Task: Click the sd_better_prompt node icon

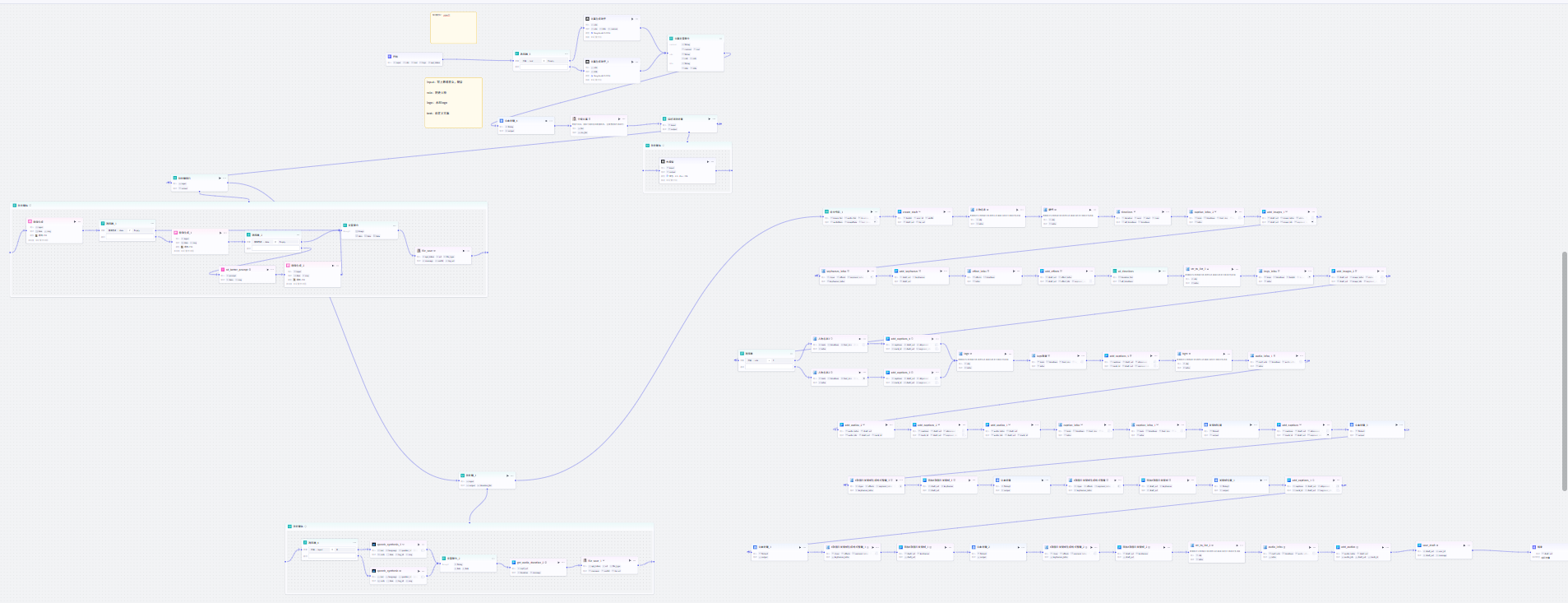Action: 224,269
